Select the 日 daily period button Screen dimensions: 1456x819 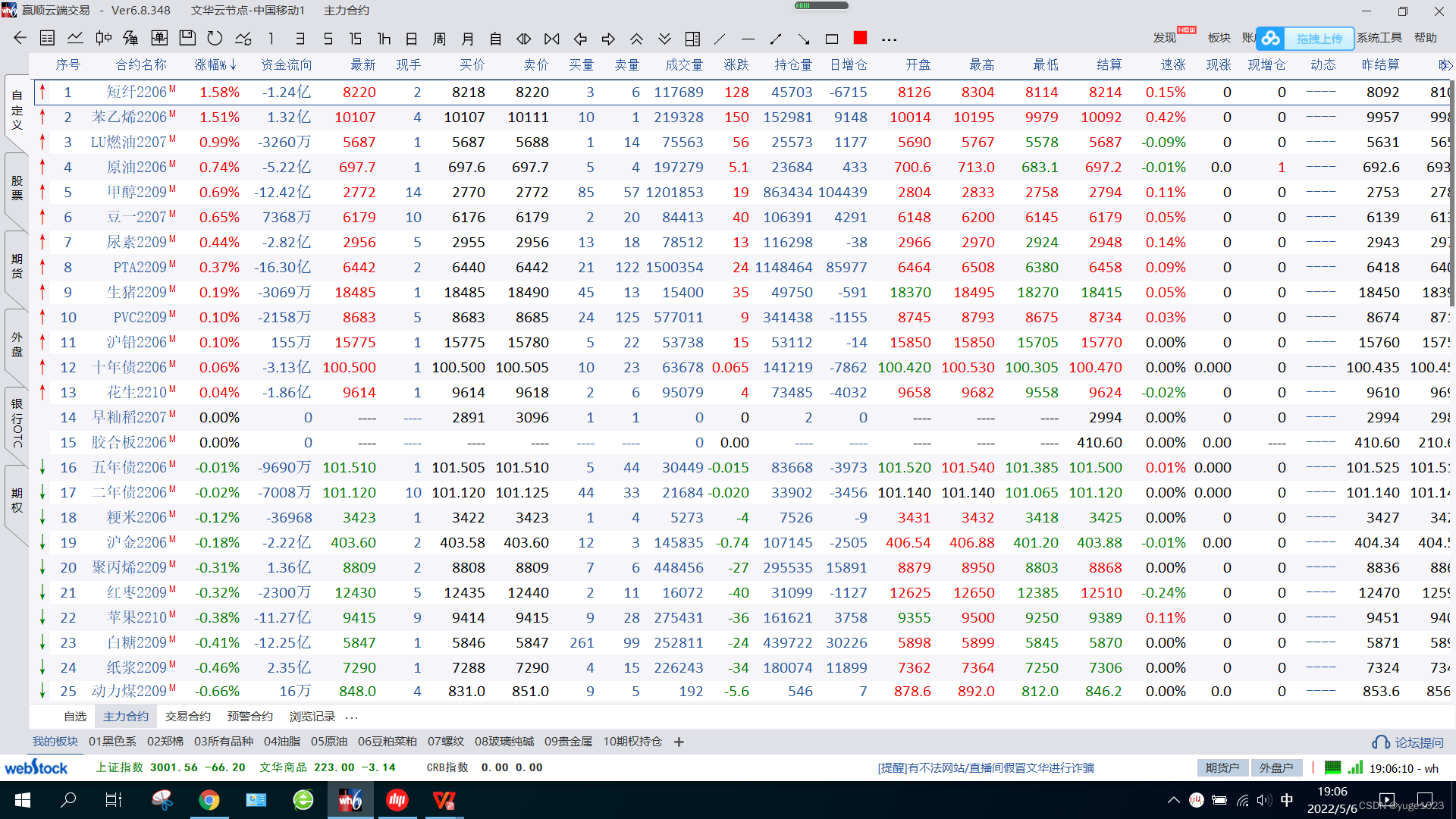click(x=412, y=38)
